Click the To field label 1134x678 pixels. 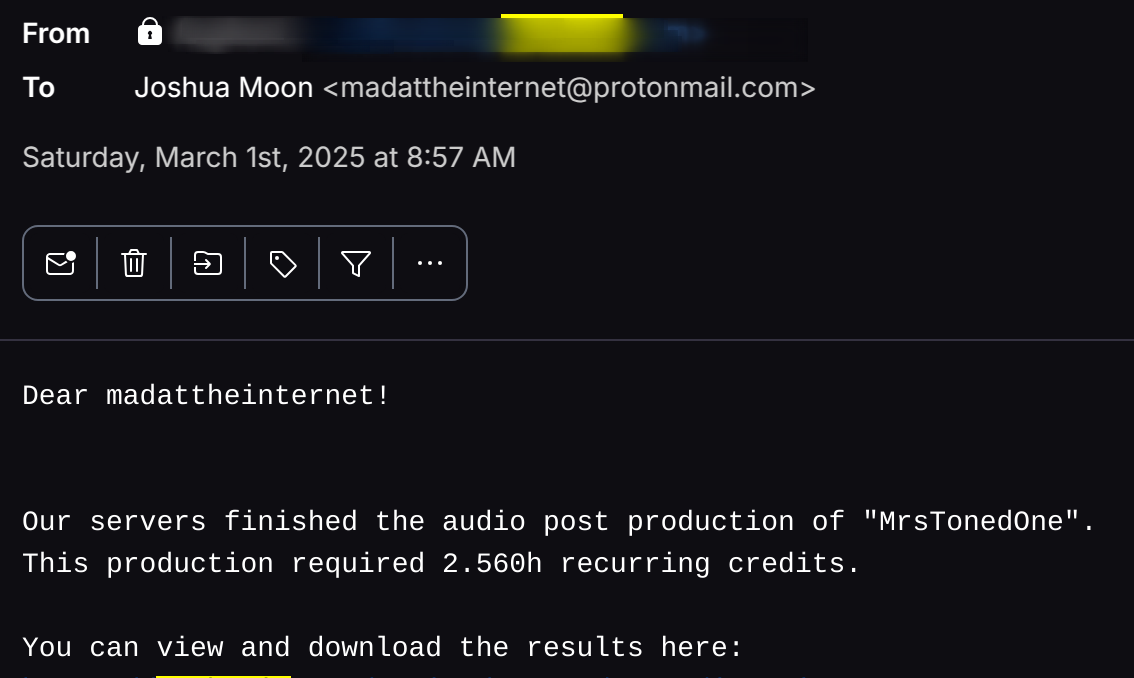(x=39, y=88)
